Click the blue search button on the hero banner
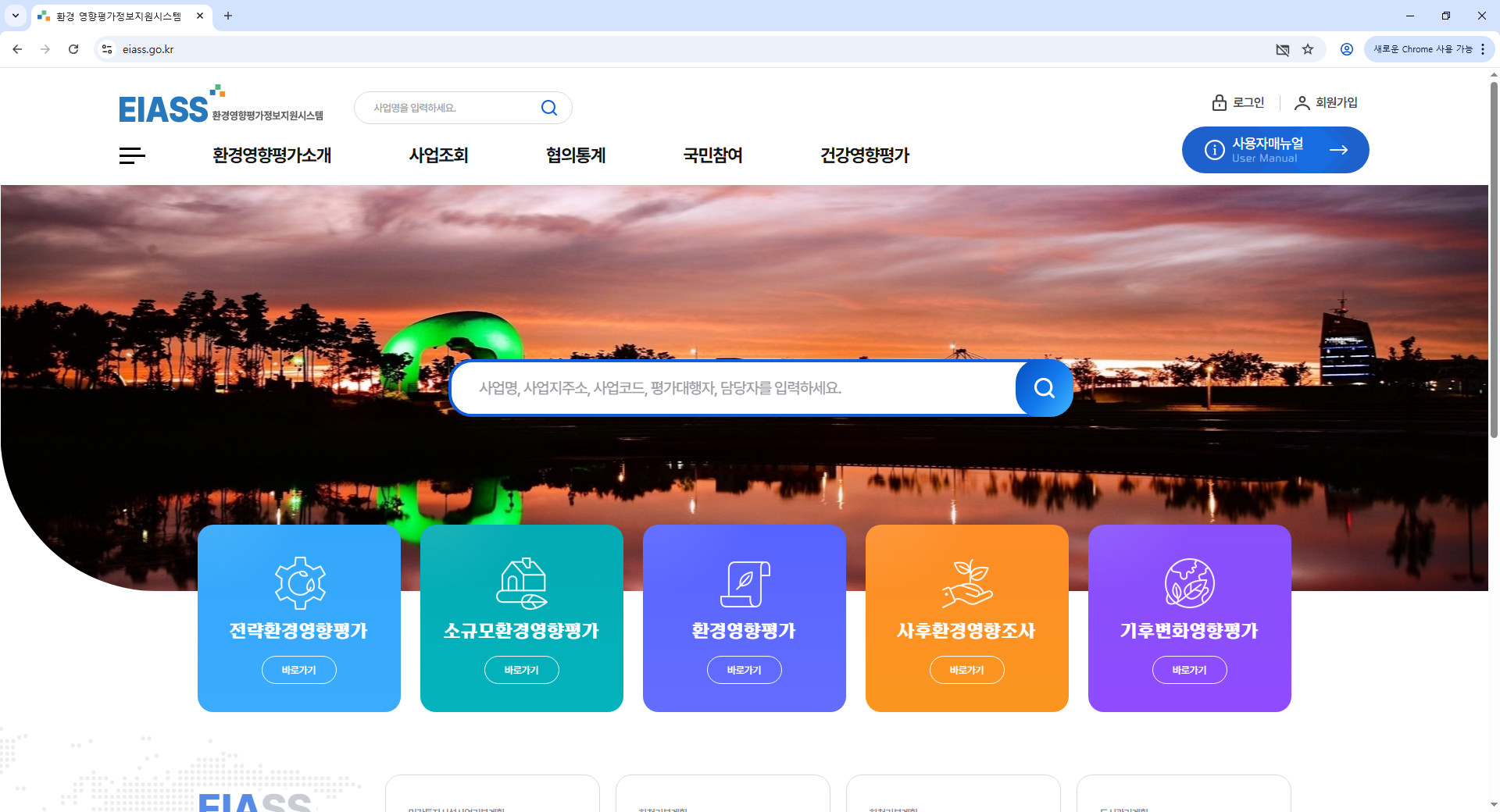The width and height of the screenshot is (1500, 812). 1044,388
